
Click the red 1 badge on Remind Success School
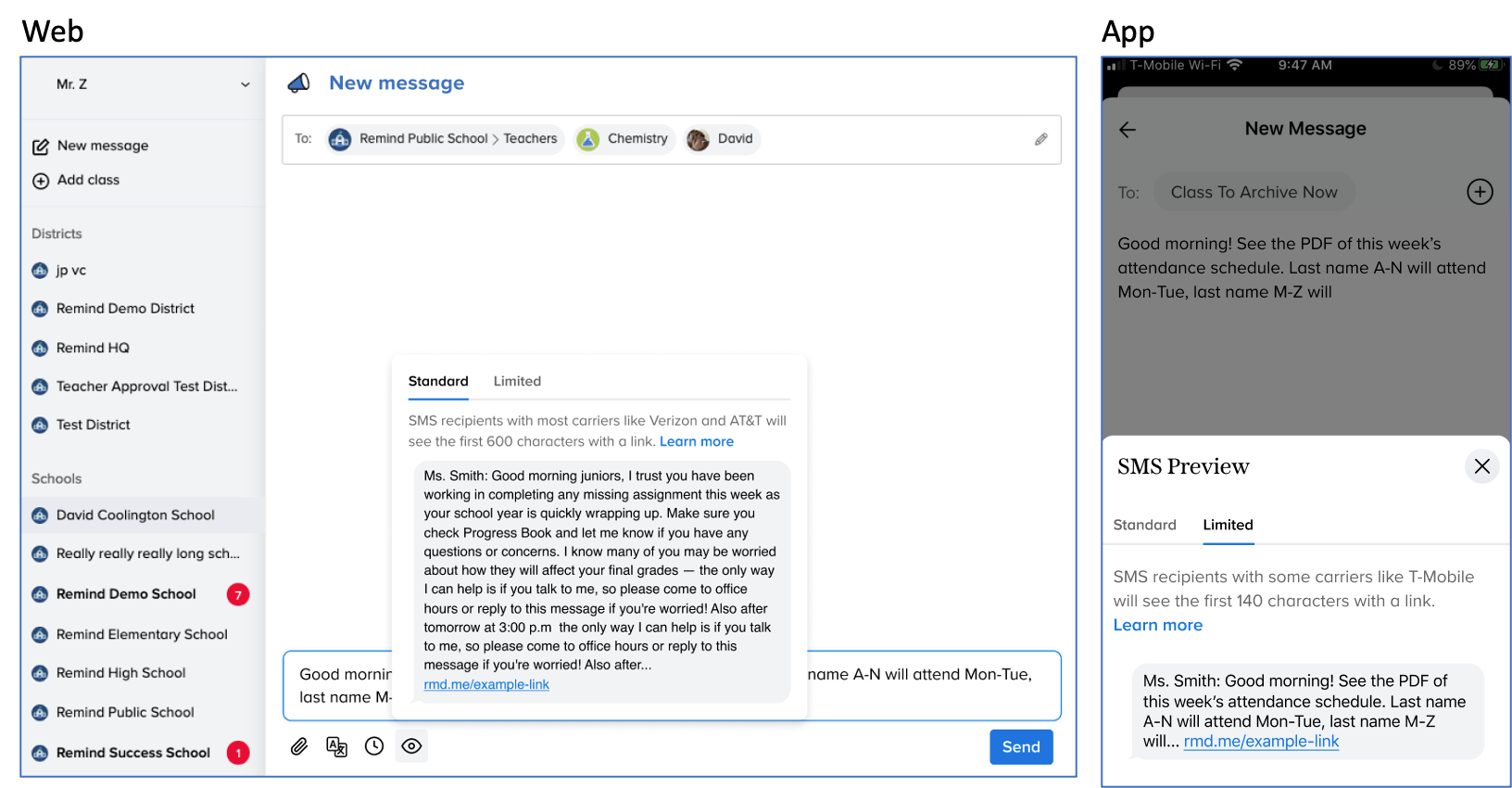pyautogui.click(x=238, y=754)
